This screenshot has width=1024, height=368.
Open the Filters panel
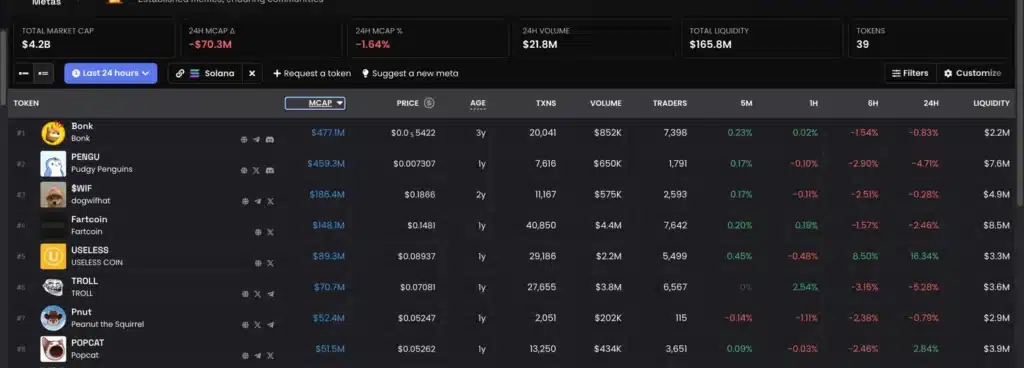coord(910,73)
